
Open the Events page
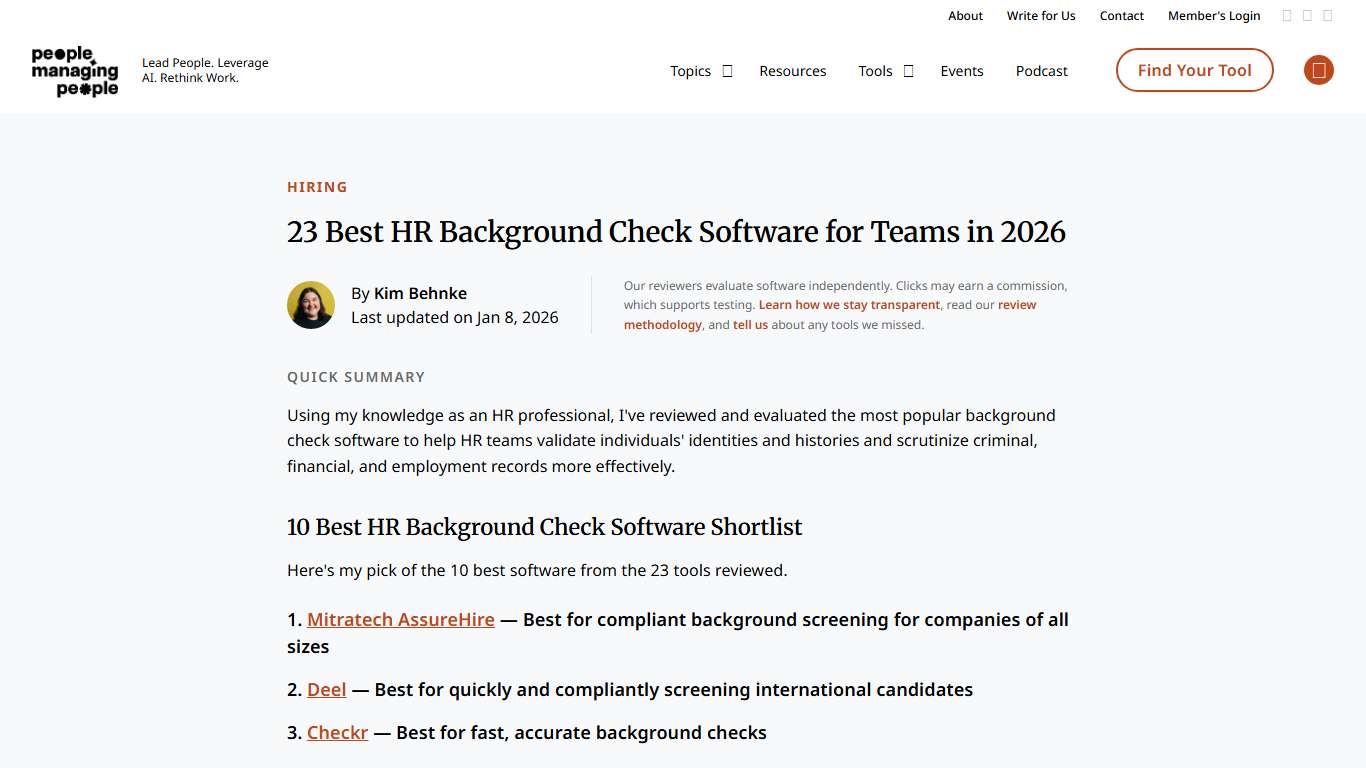click(x=962, y=71)
